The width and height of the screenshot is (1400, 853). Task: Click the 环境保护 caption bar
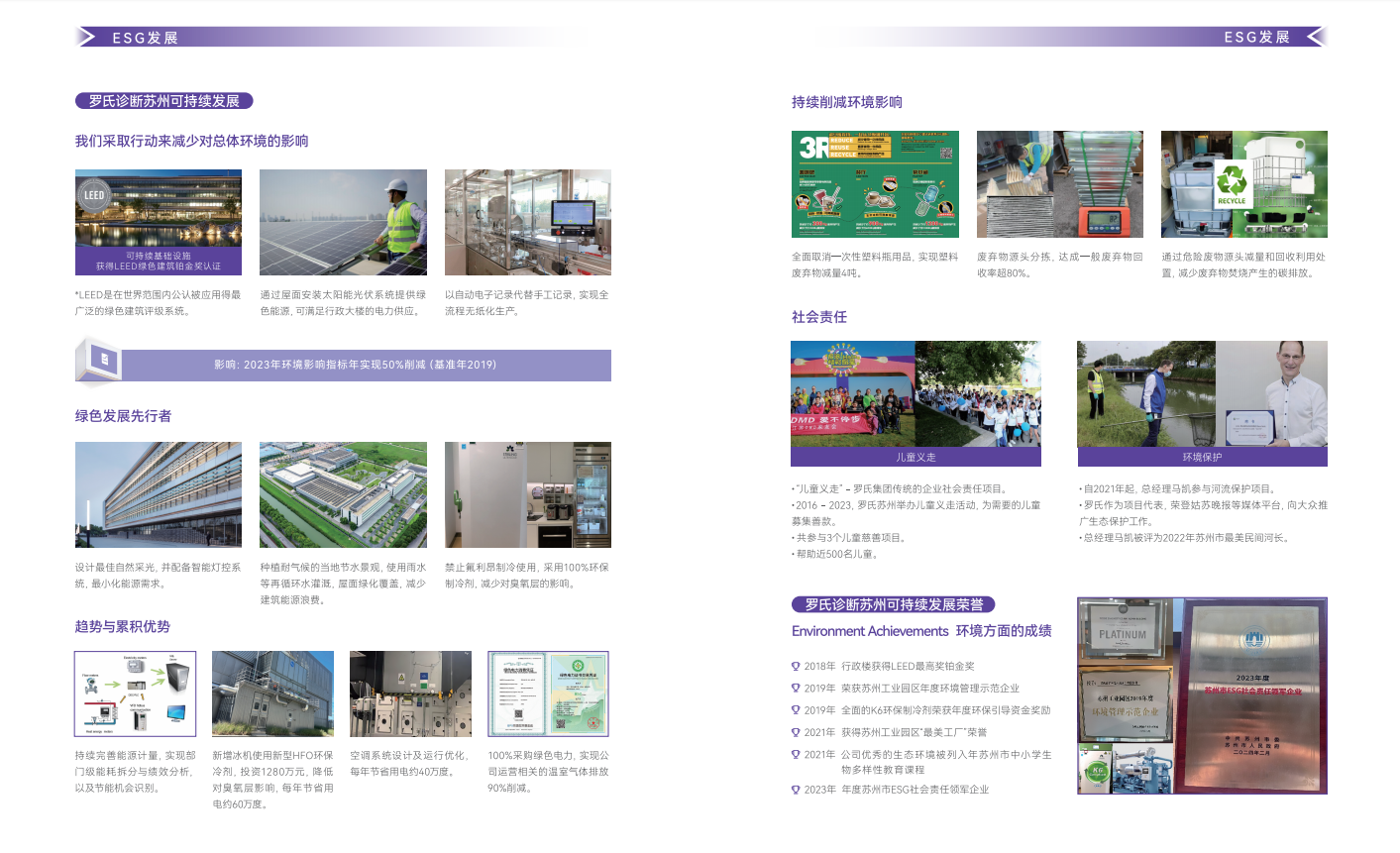point(1202,458)
